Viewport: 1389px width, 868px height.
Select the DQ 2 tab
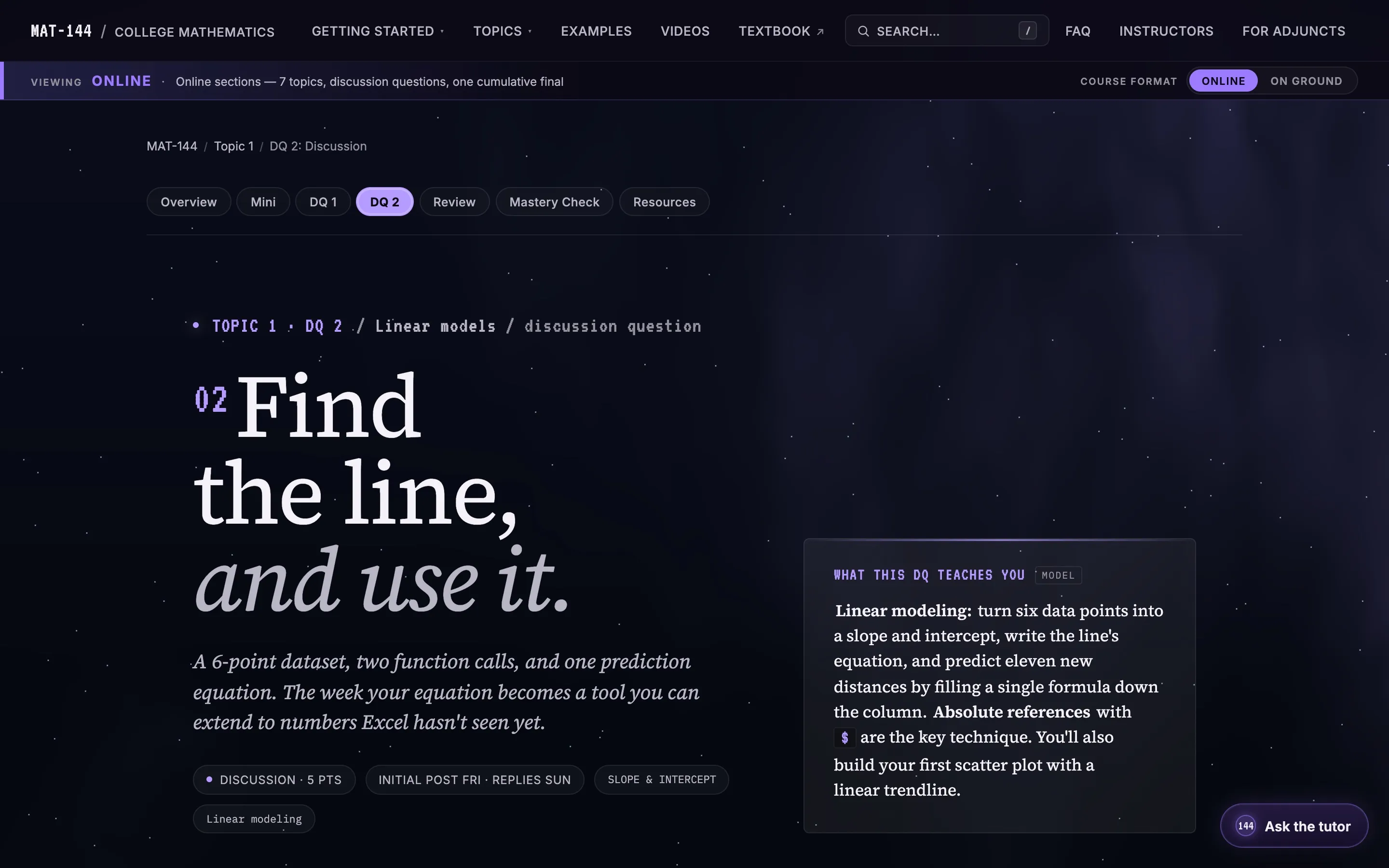[384, 202]
